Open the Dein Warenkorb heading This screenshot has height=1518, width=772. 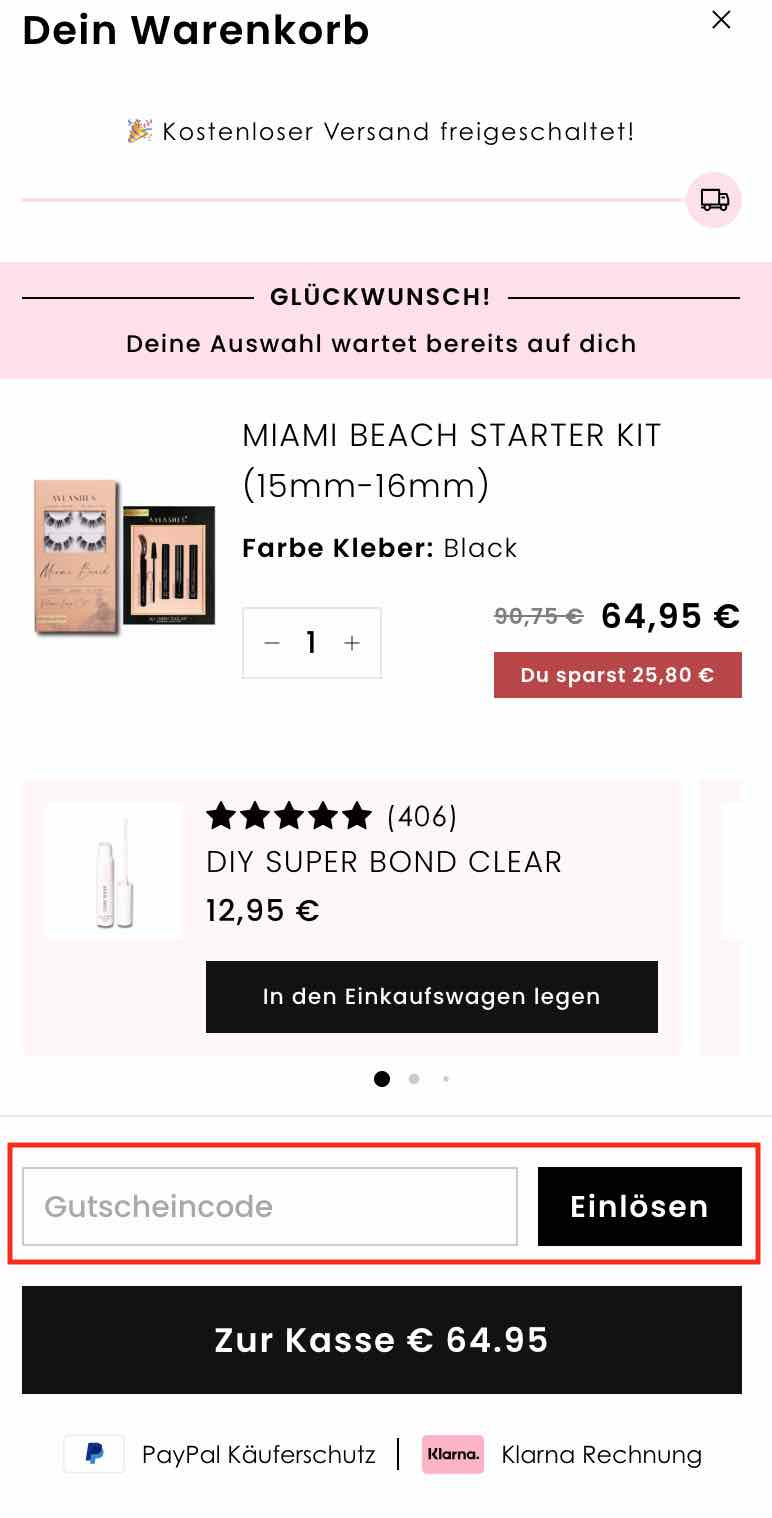click(195, 31)
